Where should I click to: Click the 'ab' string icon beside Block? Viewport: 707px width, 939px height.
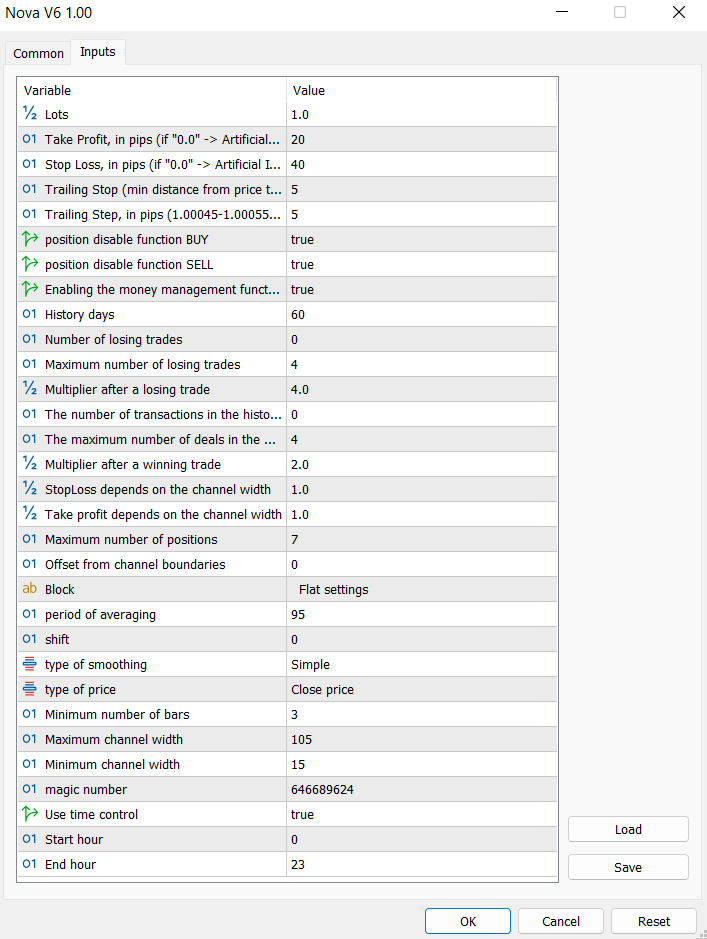(30, 590)
